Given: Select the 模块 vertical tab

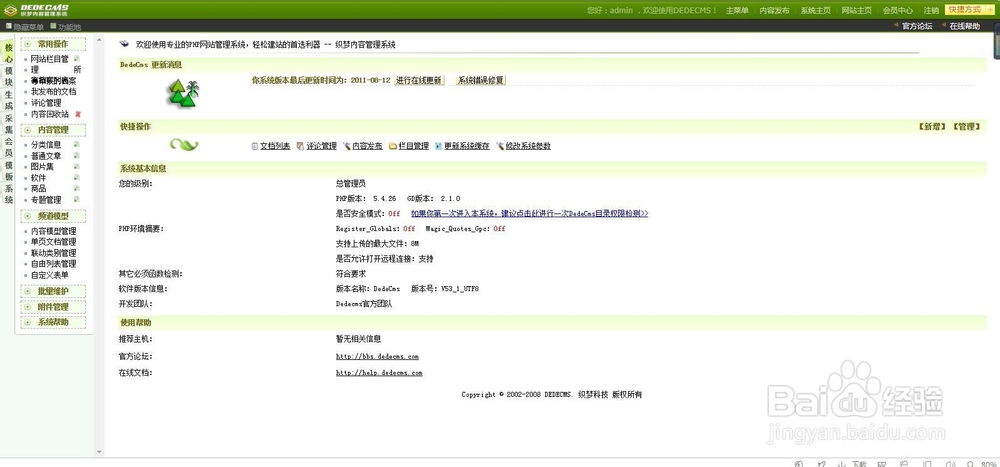Looking at the screenshot, I should point(9,77).
